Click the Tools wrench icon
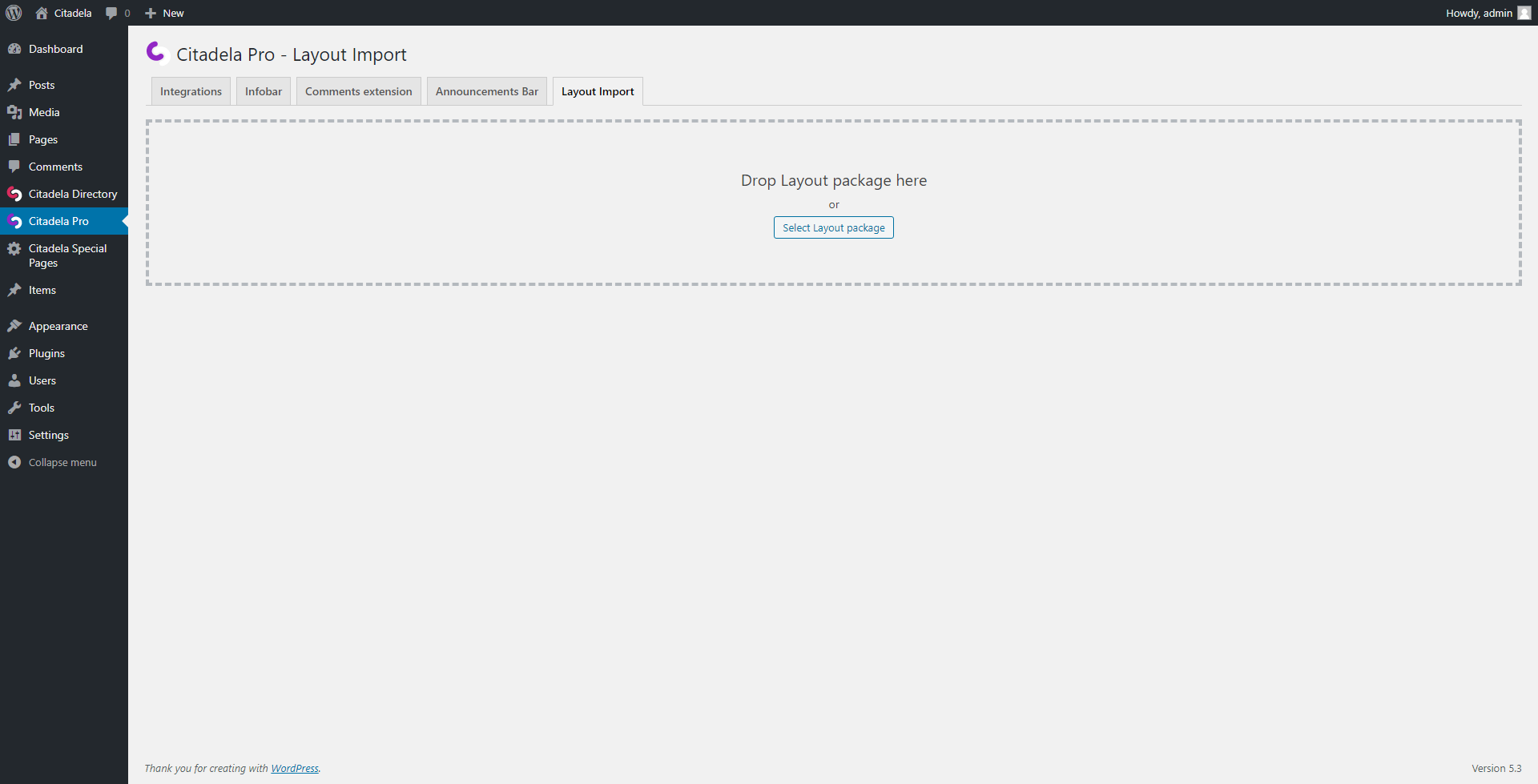The image size is (1538, 784). pyautogui.click(x=14, y=408)
